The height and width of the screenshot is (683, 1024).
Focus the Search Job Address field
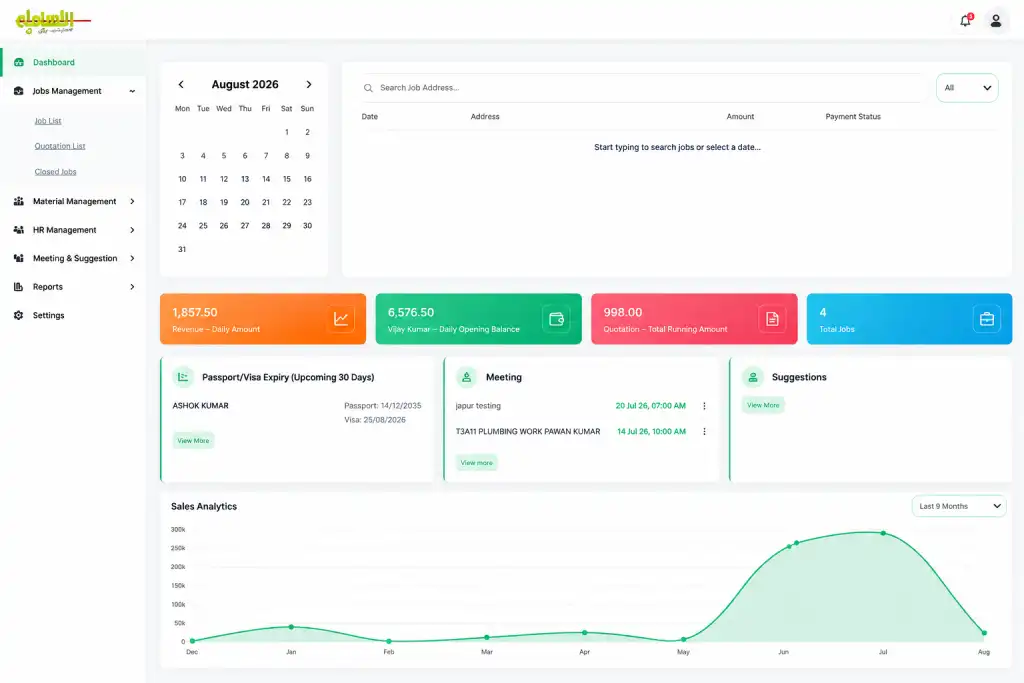tap(644, 87)
